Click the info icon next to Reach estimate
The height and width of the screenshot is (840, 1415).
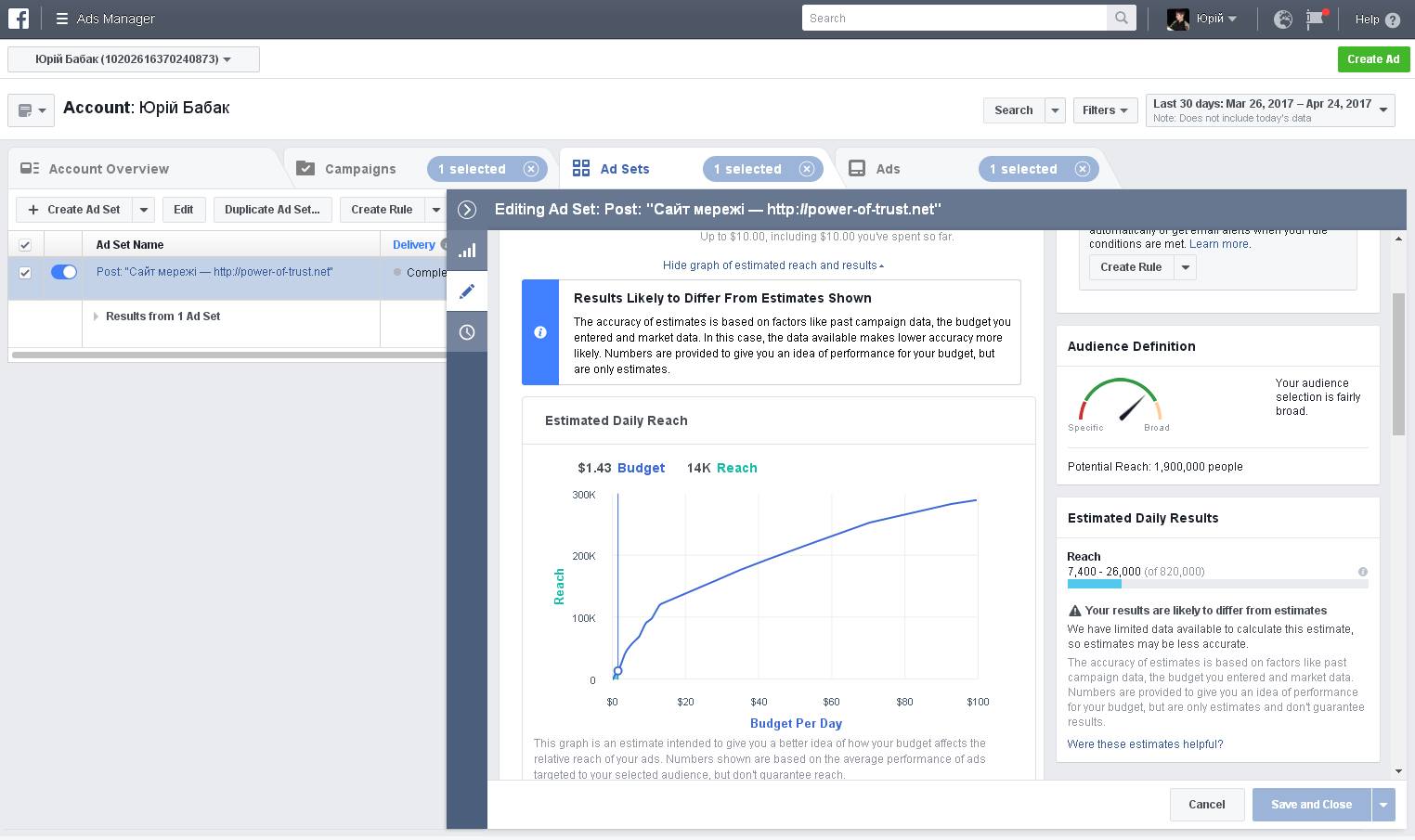(x=1362, y=572)
